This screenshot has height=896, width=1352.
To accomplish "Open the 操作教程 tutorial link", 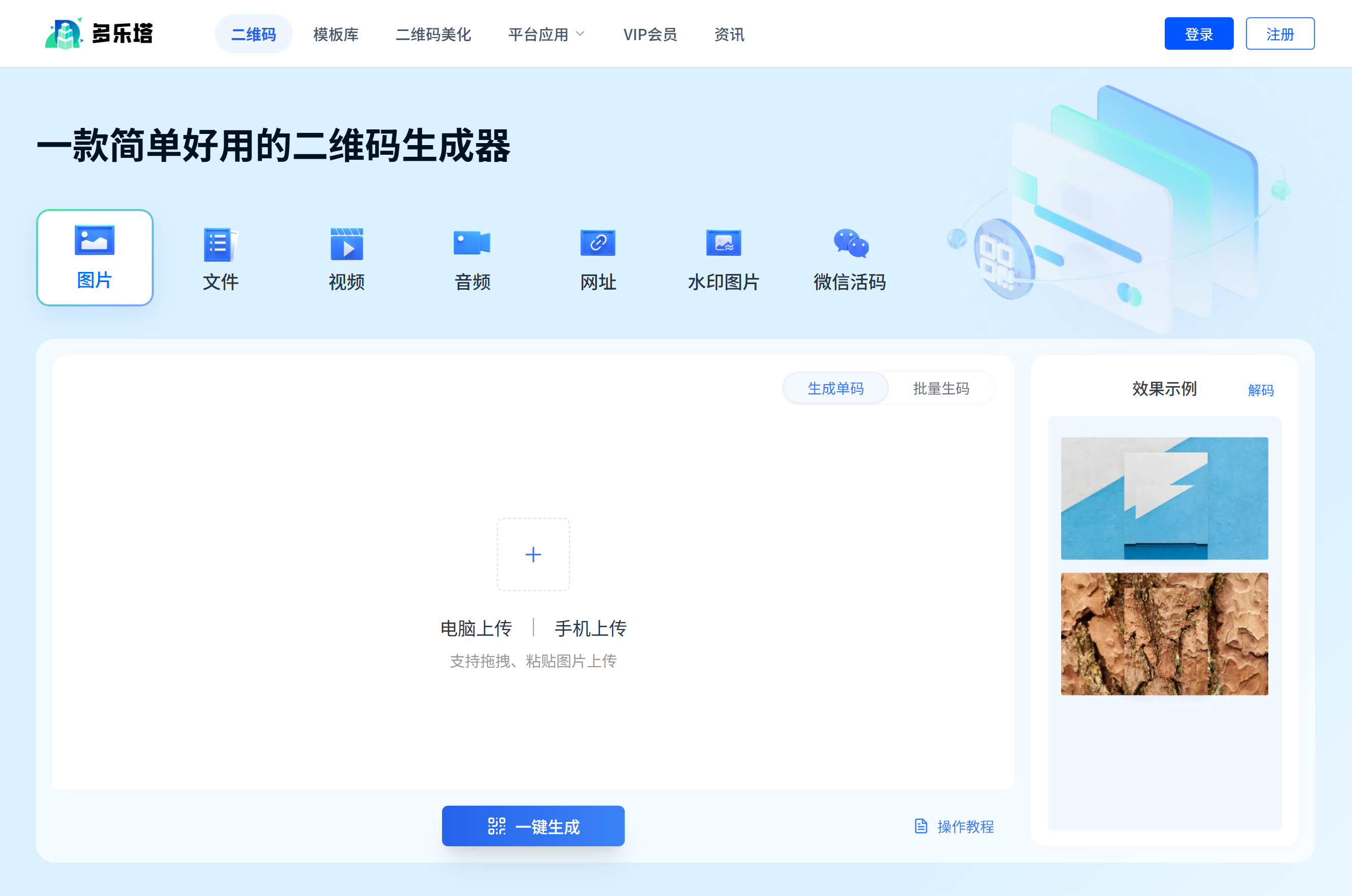I will coord(954,826).
